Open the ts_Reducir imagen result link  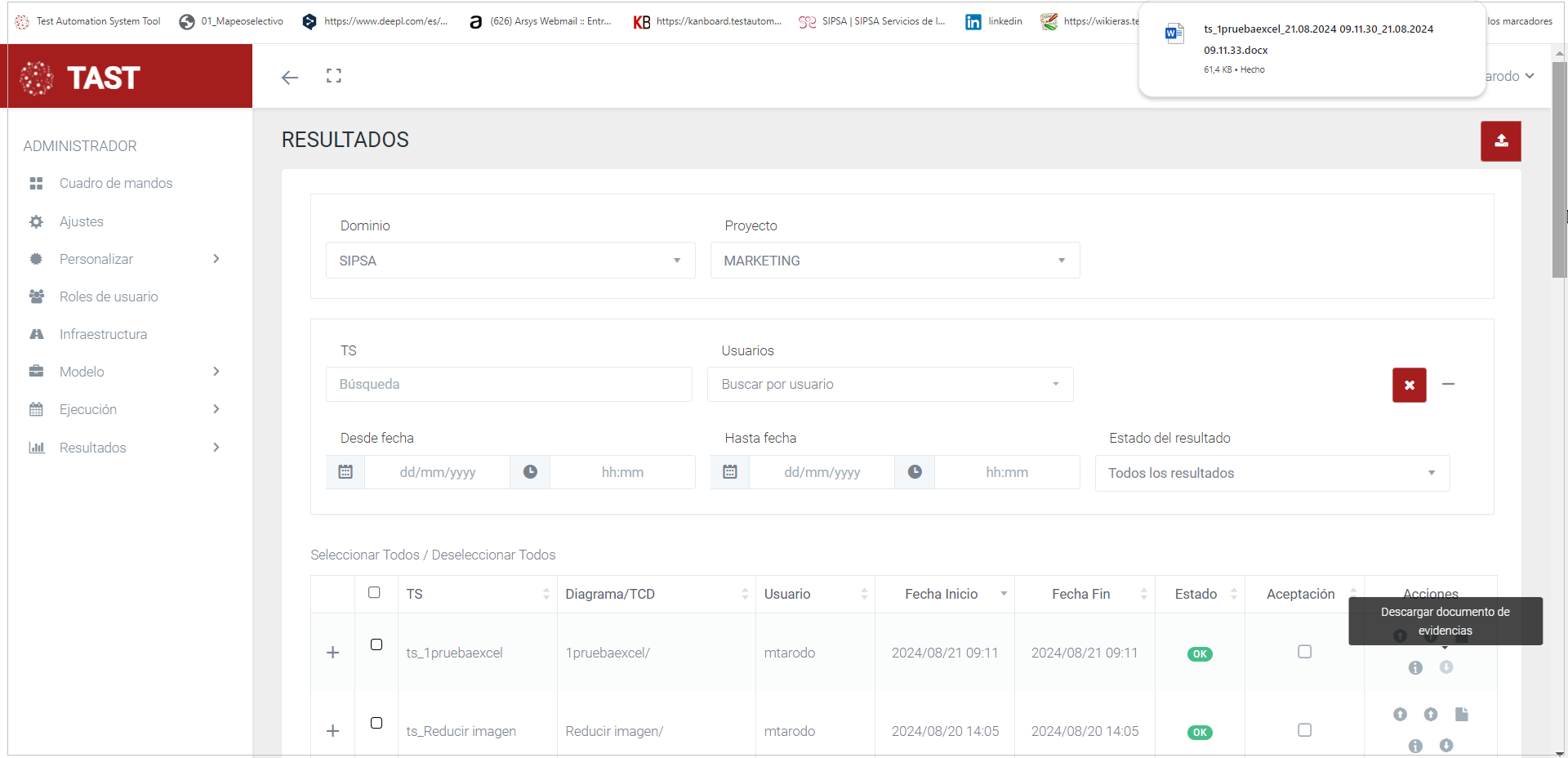click(x=461, y=731)
